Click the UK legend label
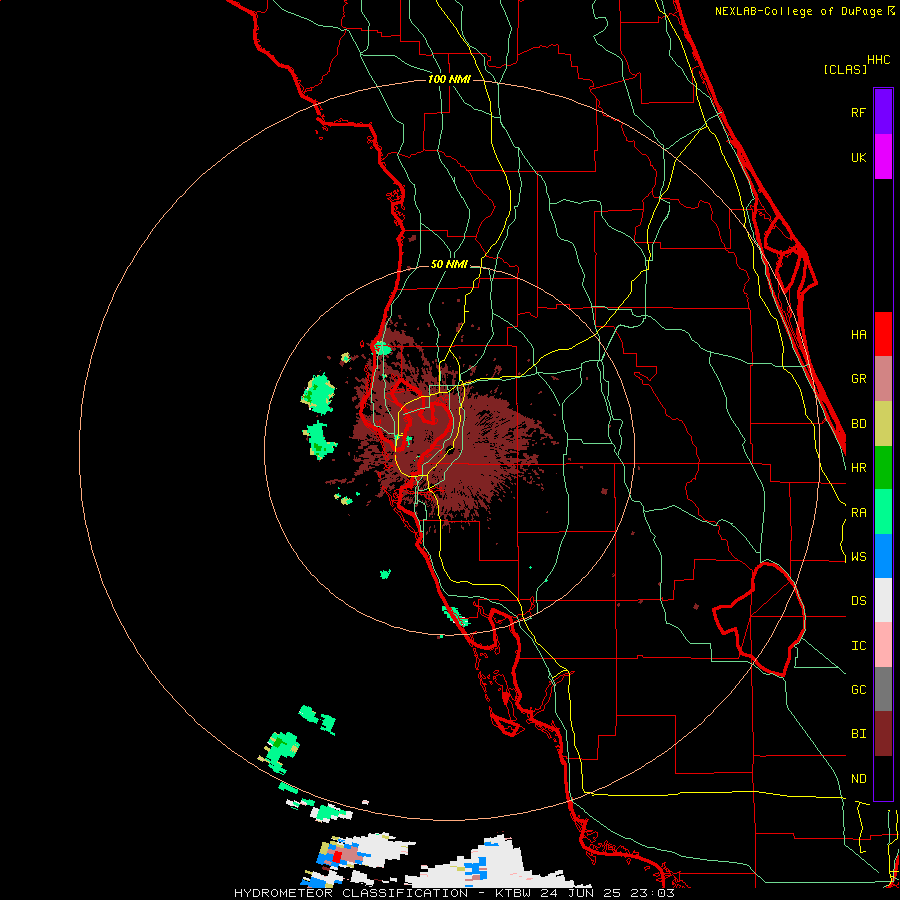This screenshot has width=900, height=900. click(859, 157)
